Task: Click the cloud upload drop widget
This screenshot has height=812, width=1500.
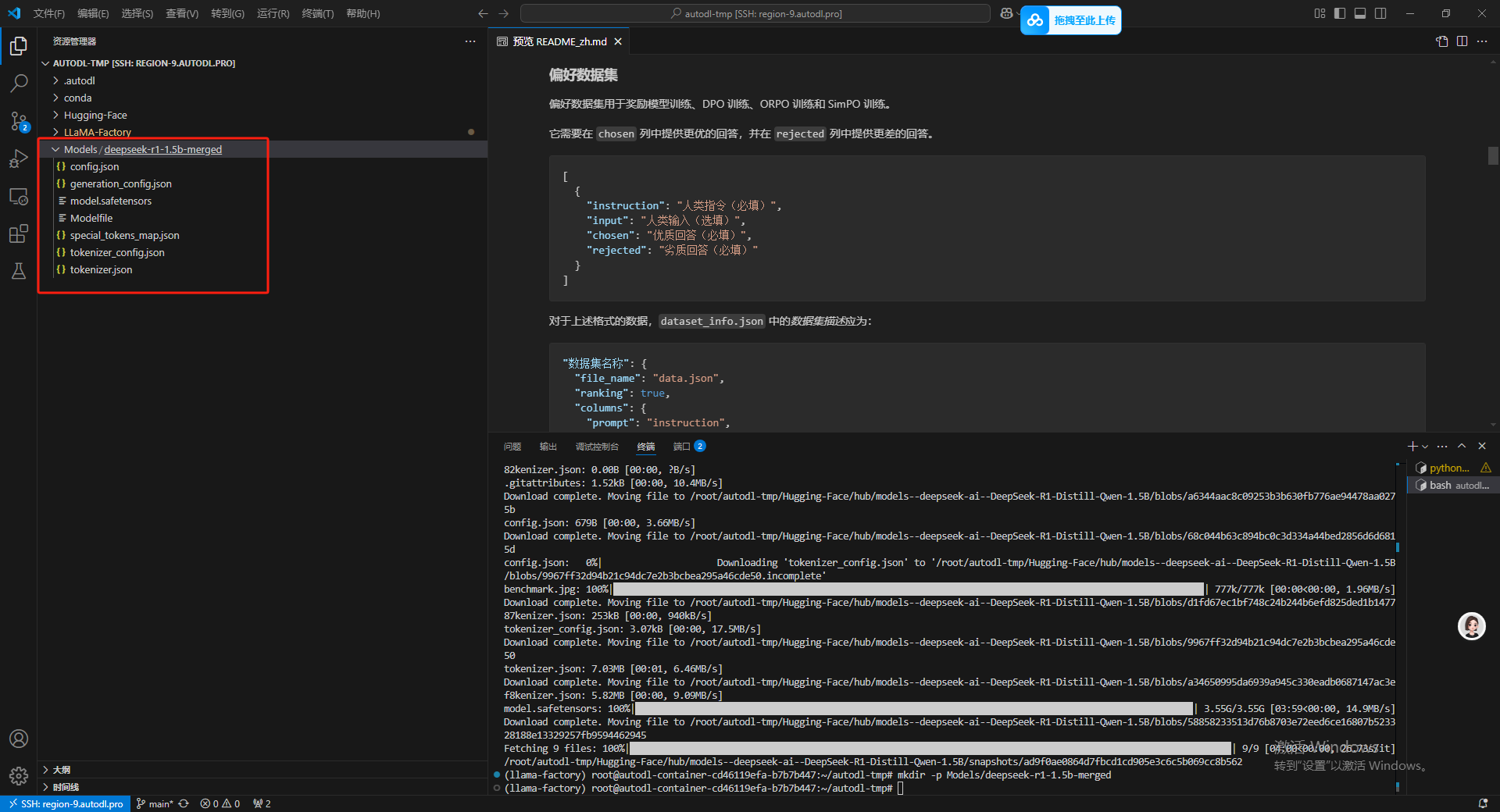Action: [1070, 20]
